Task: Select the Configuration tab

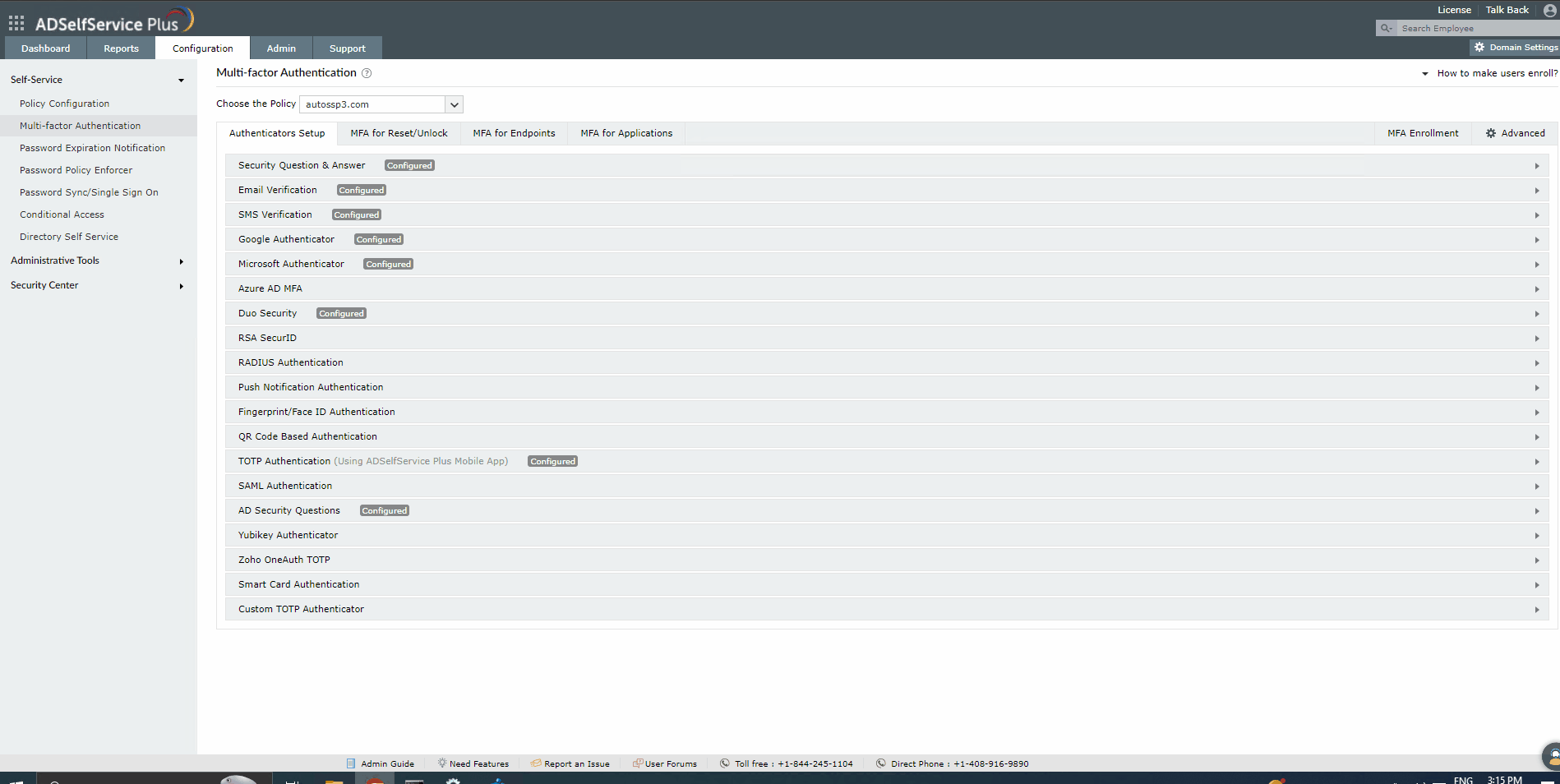Action: pyautogui.click(x=202, y=48)
